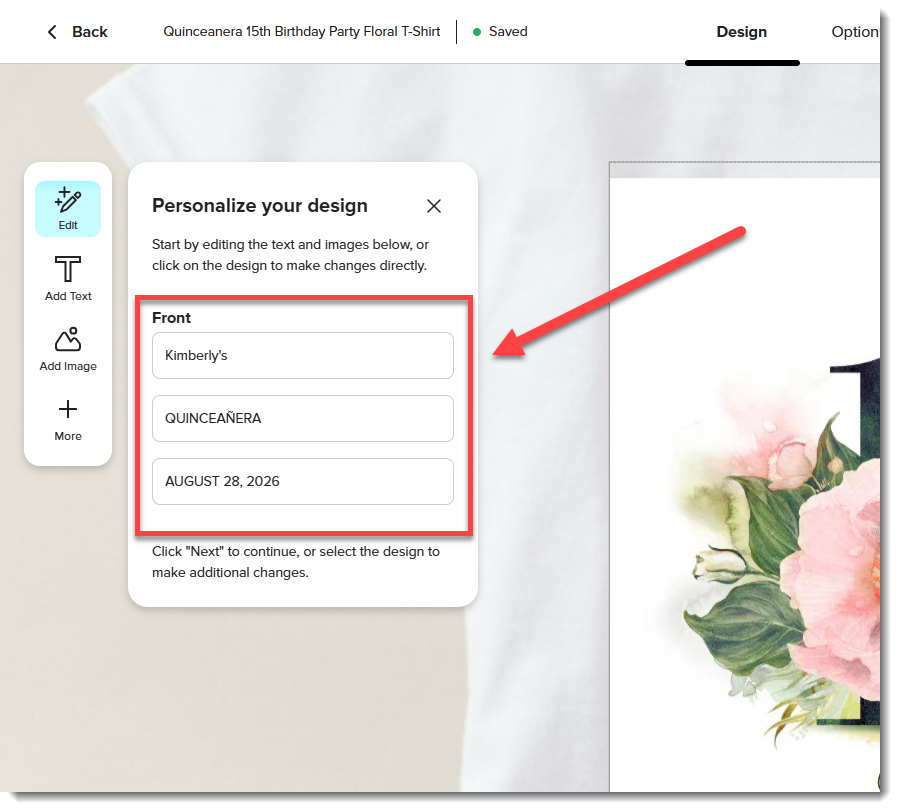Focus the QUINCEAÑERA text field
The image size is (899, 811).
click(302, 418)
